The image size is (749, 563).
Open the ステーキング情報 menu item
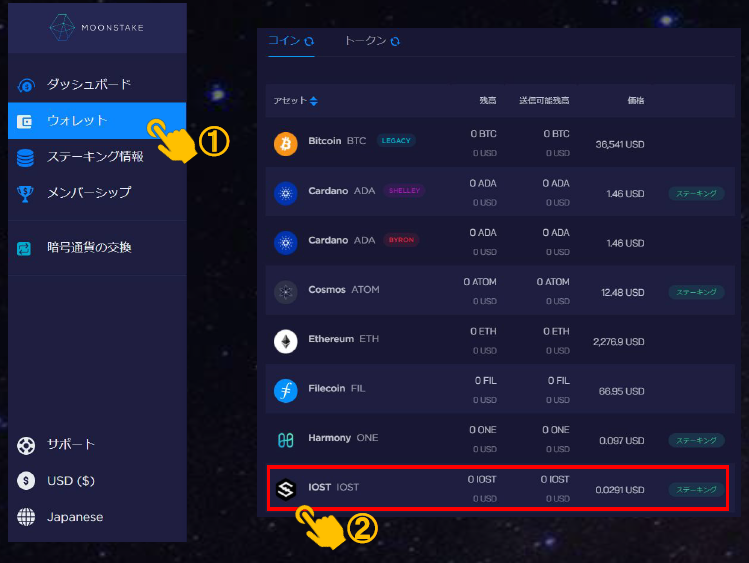click(x=97, y=157)
